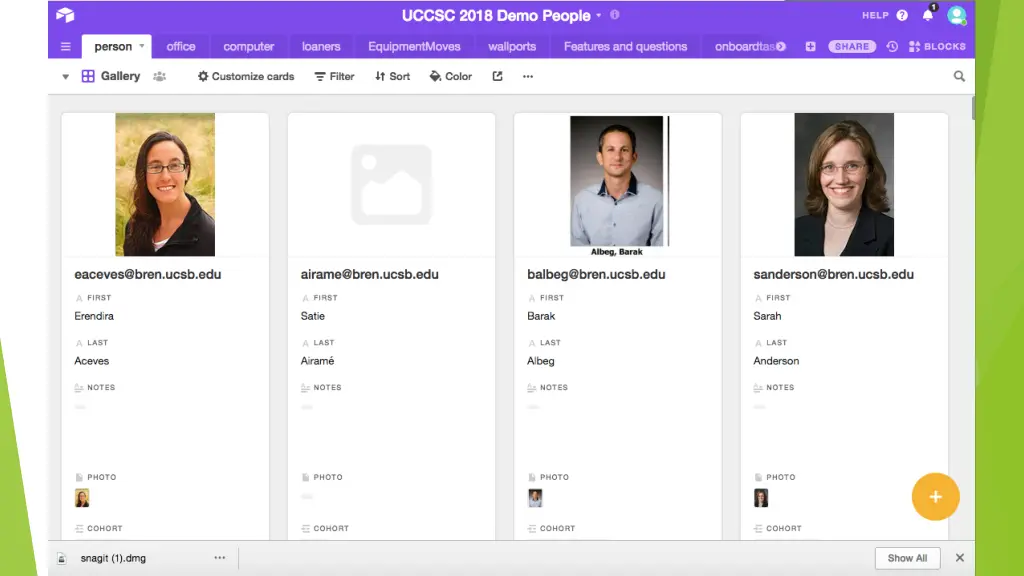Close the downloads bar

[x=959, y=558]
